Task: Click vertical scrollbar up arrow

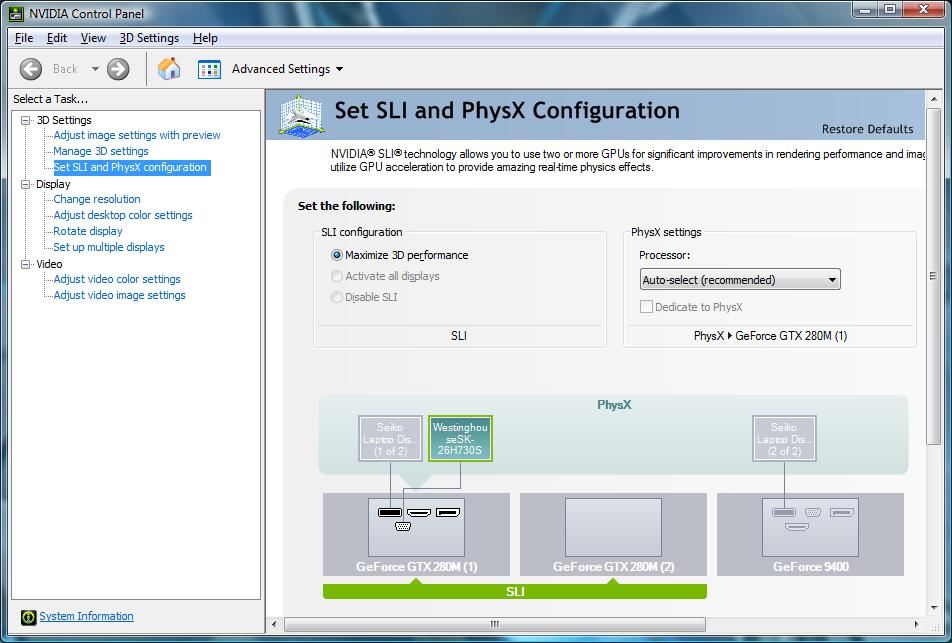Action: (933, 99)
